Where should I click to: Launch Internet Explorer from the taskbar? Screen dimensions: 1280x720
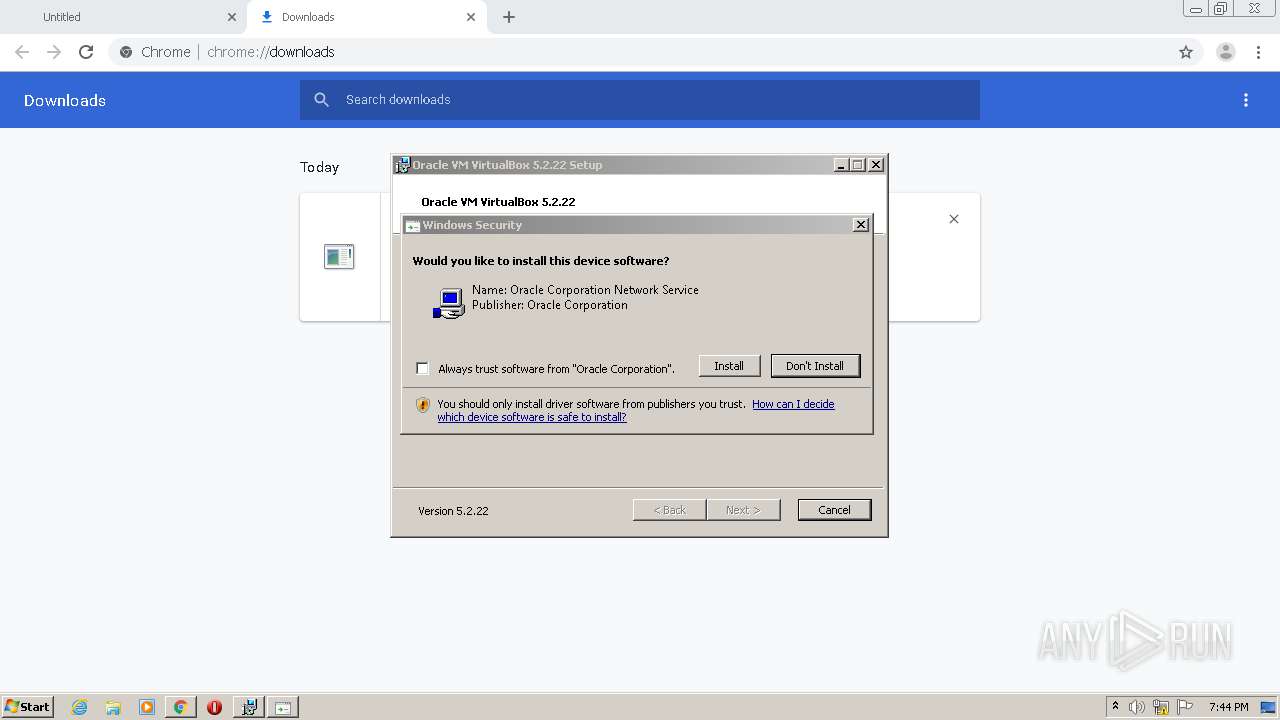79,707
